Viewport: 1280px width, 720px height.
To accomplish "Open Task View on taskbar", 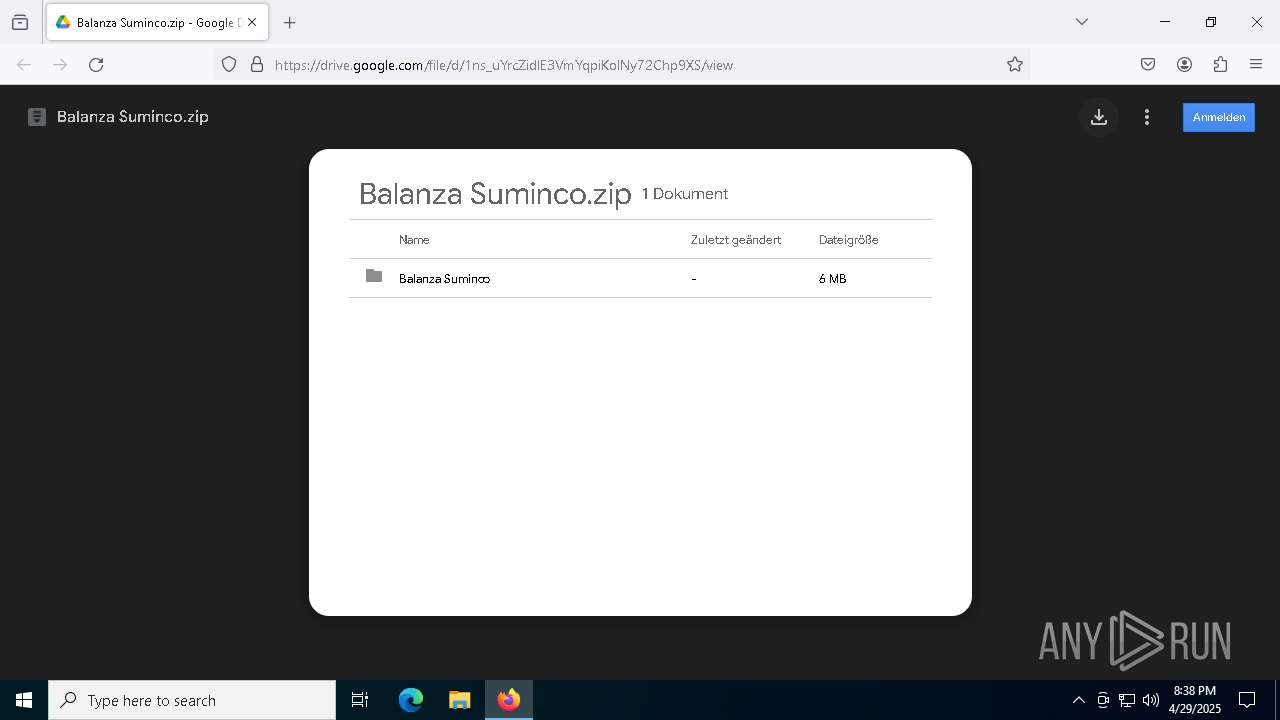I will click(x=360, y=700).
